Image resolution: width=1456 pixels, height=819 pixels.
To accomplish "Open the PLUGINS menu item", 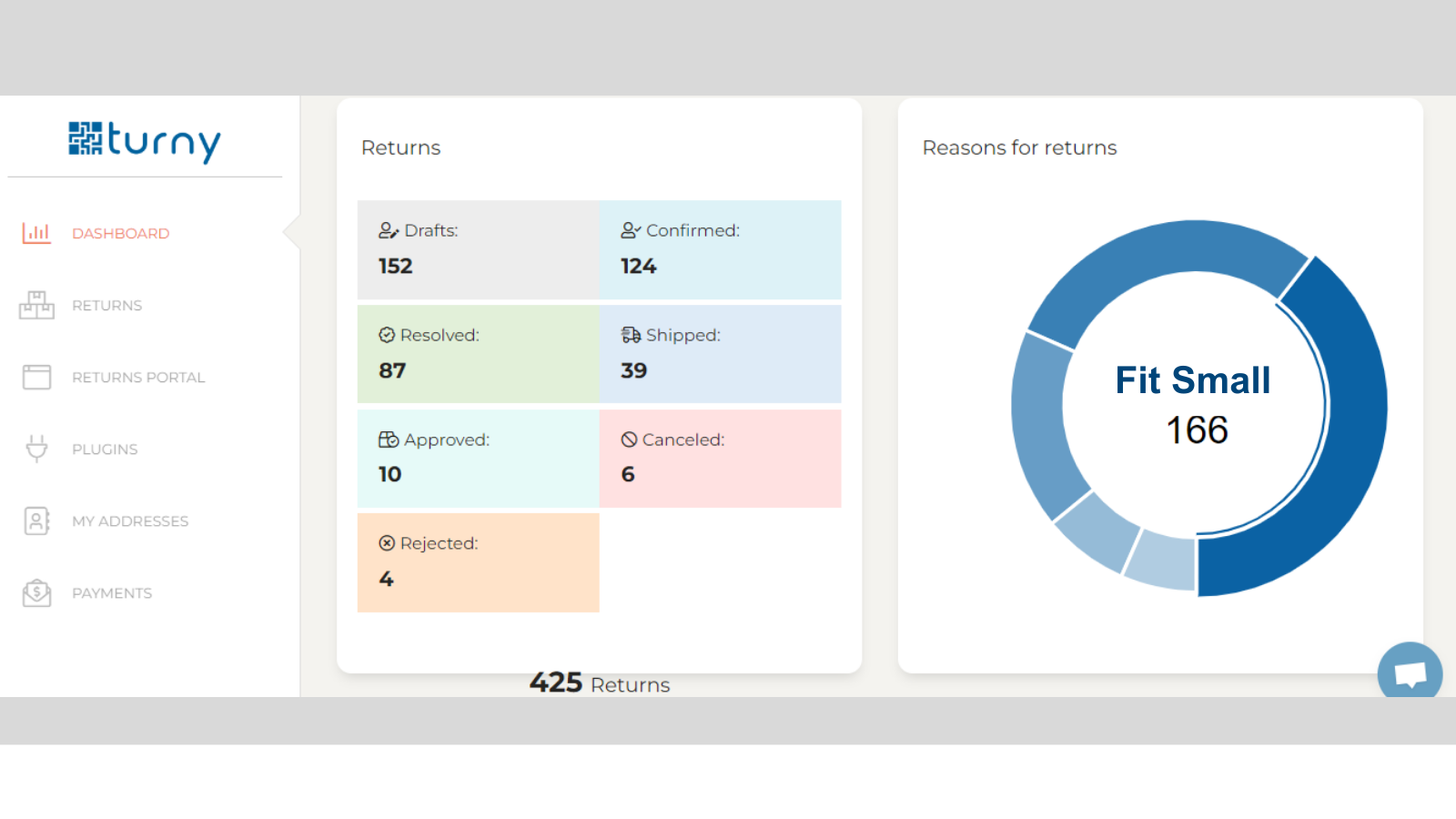I will [105, 449].
